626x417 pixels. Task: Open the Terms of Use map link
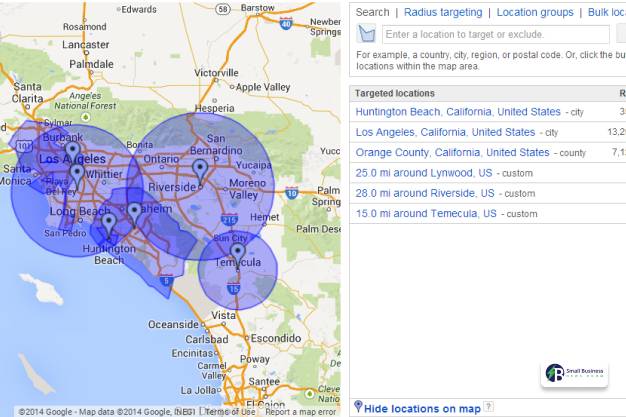230,412
